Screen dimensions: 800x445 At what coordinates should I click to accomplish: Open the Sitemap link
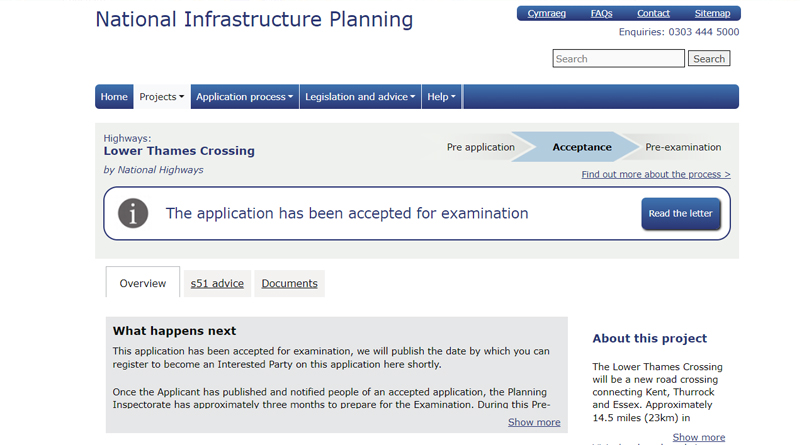click(x=712, y=13)
